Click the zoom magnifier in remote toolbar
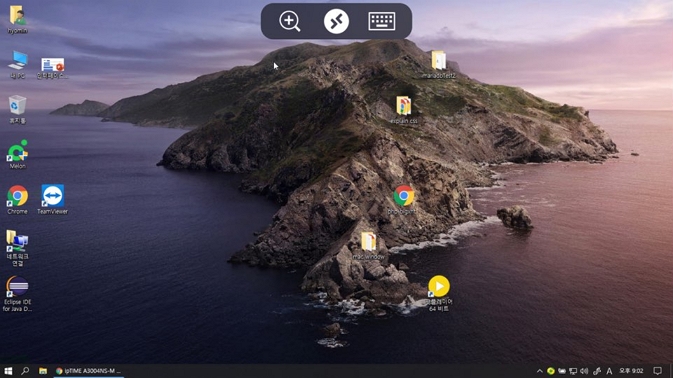Image resolution: width=673 pixels, height=378 pixels. (290, 21)
